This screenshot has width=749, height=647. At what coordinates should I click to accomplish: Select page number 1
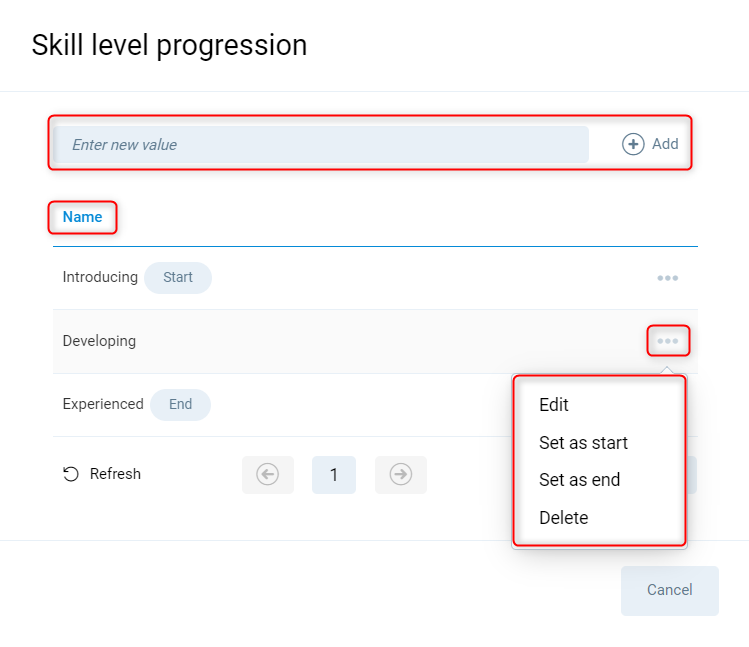(x=334, y=474)
